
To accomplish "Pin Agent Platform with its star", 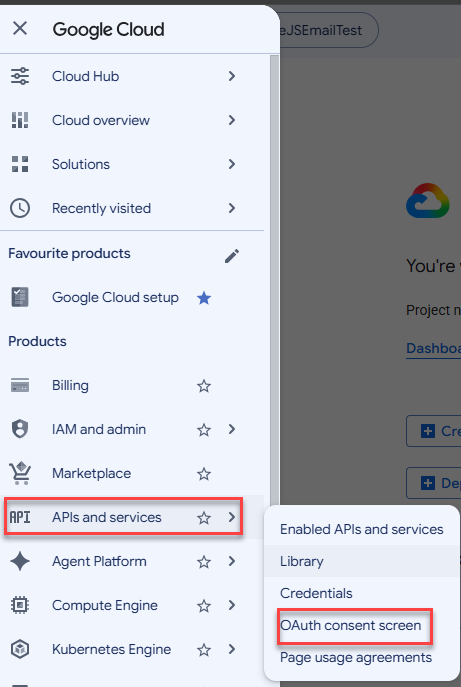I will point(204,562).
